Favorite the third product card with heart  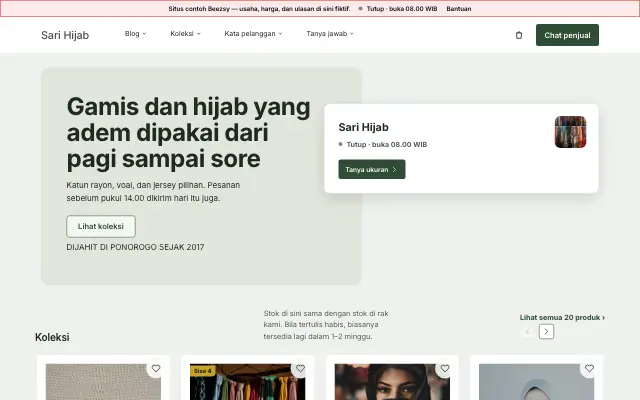(x=445, y=369)
